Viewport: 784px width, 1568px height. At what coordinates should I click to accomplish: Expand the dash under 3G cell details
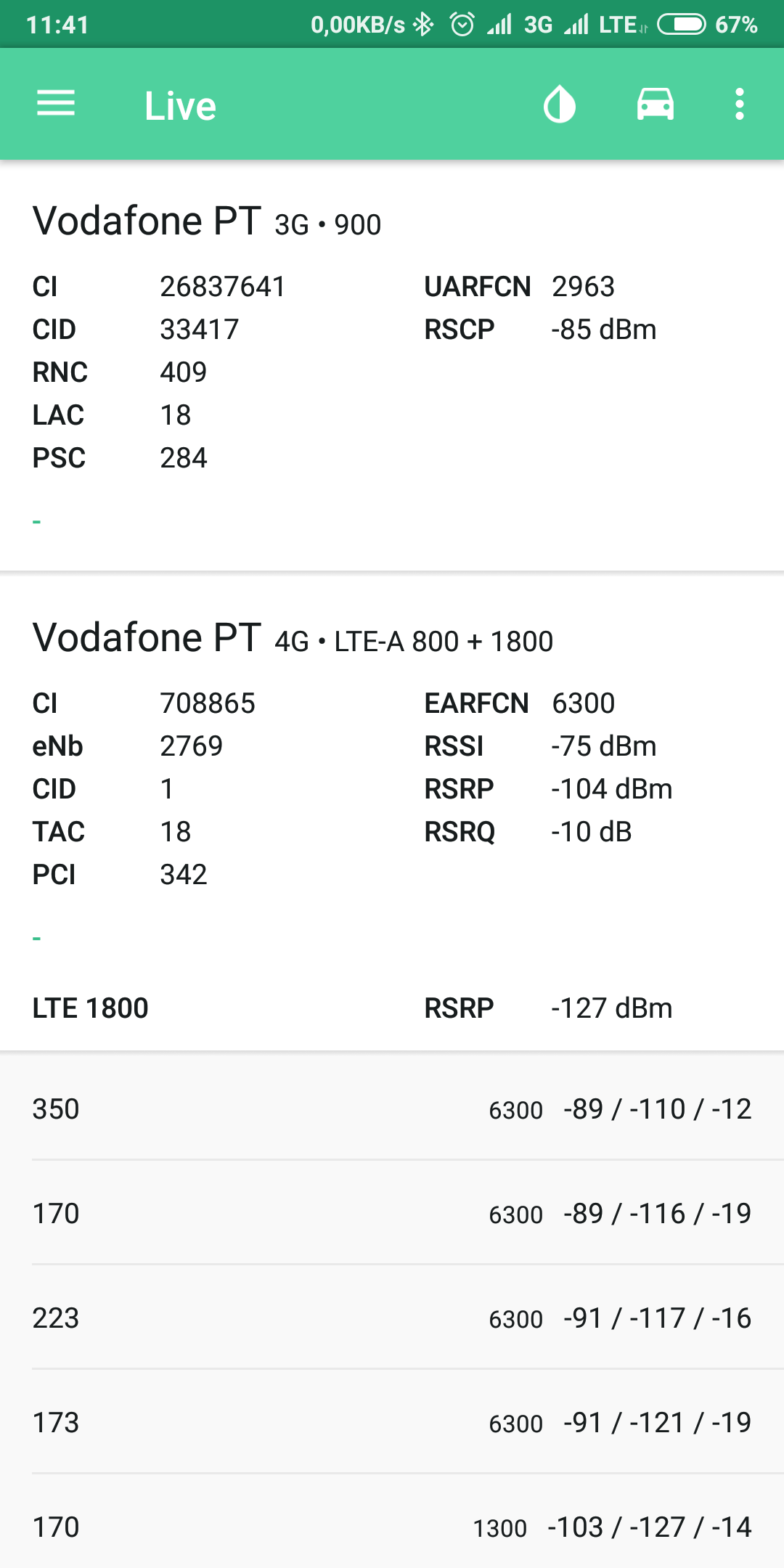(37, 521)
